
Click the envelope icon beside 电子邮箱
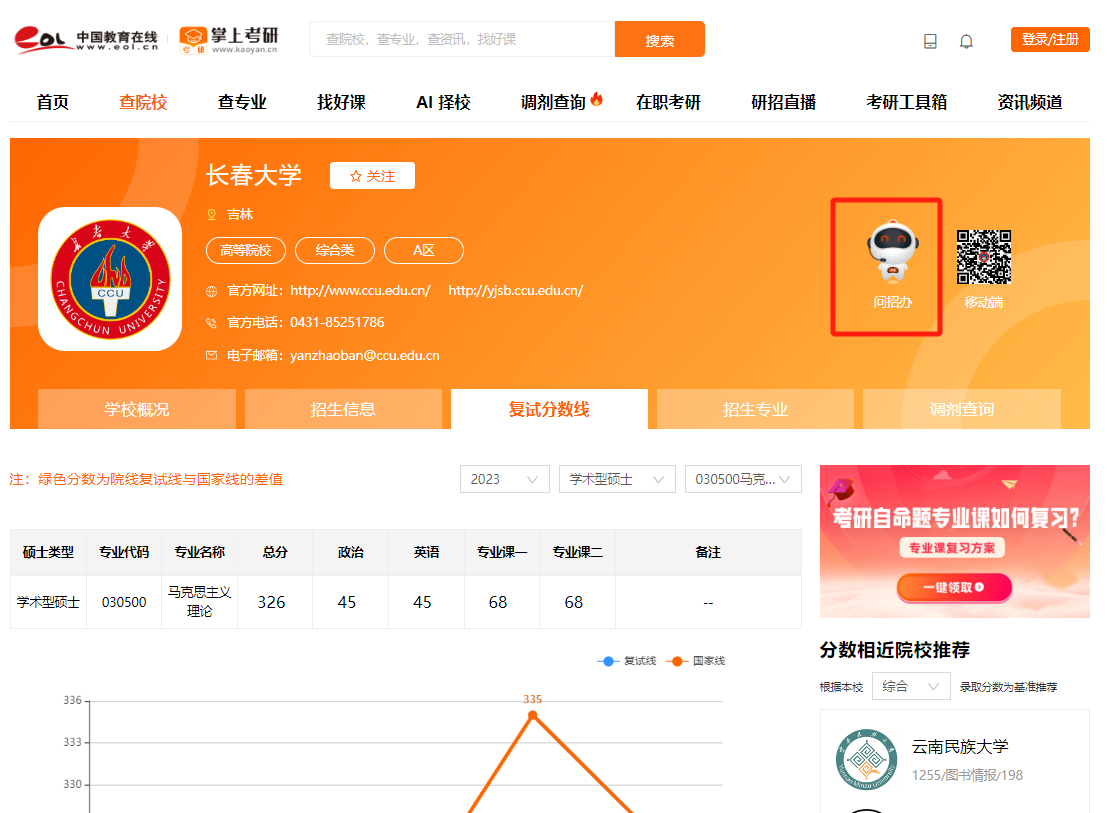click(211, 355)
